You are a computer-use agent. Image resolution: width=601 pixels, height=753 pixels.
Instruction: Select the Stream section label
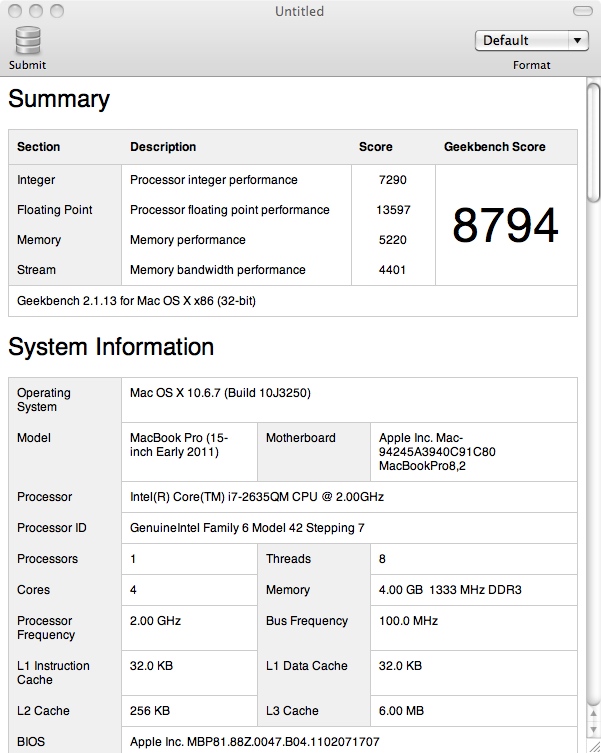(36, 270)
